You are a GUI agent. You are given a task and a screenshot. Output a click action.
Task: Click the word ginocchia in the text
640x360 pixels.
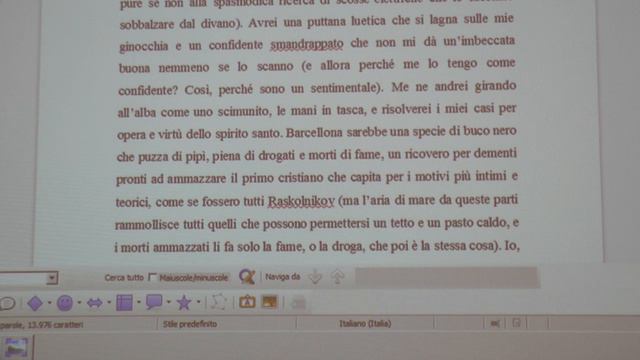pos(144,47)
